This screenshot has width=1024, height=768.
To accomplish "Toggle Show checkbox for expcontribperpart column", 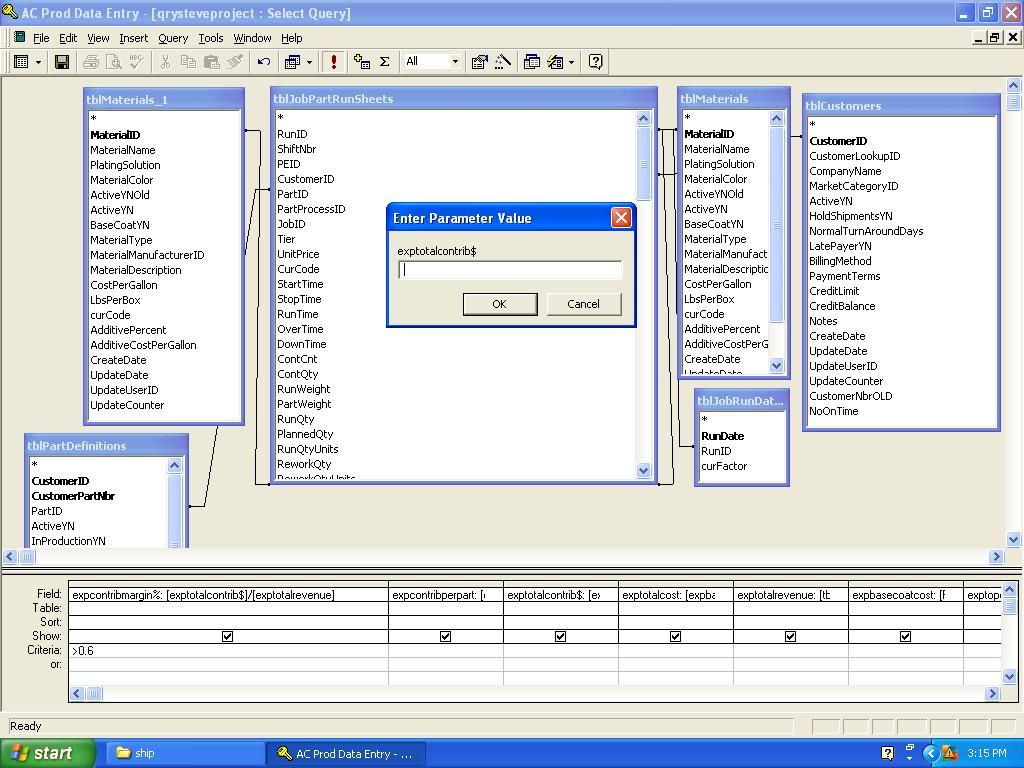I will pos(445,636).
